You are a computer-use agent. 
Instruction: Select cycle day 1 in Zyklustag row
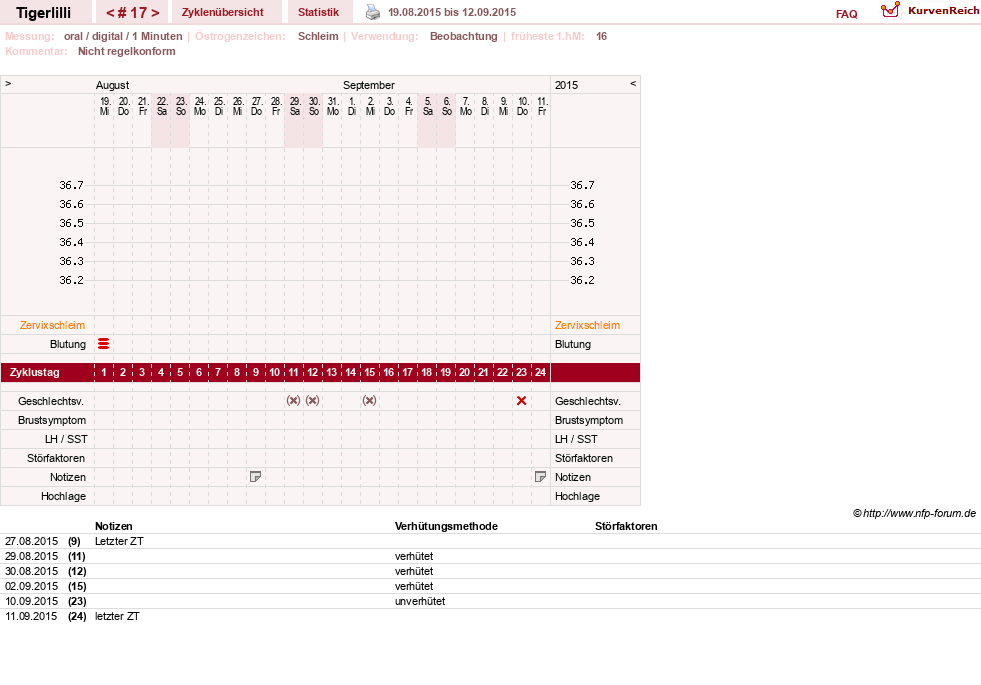104,372
